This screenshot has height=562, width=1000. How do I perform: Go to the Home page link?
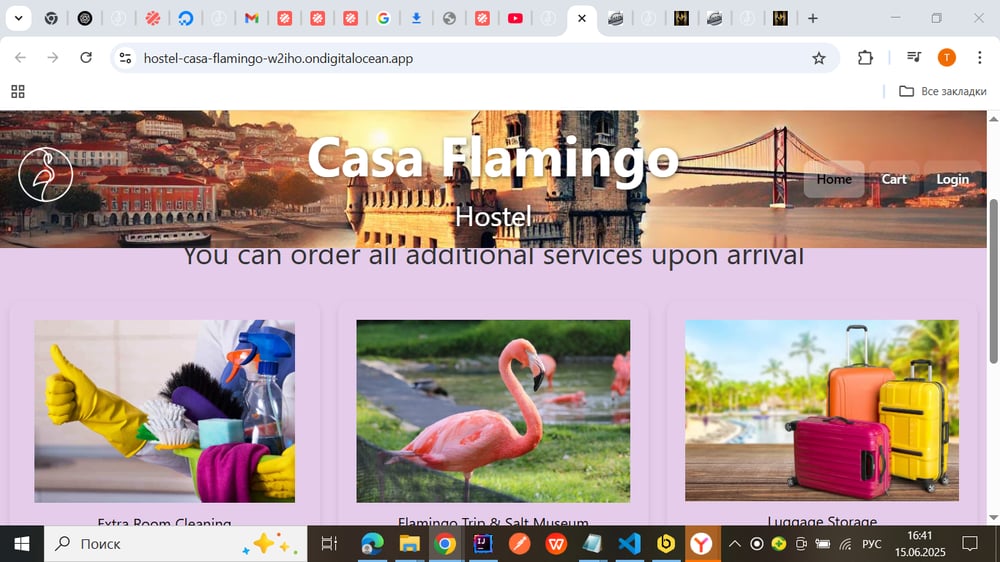[x=834, y=179]
